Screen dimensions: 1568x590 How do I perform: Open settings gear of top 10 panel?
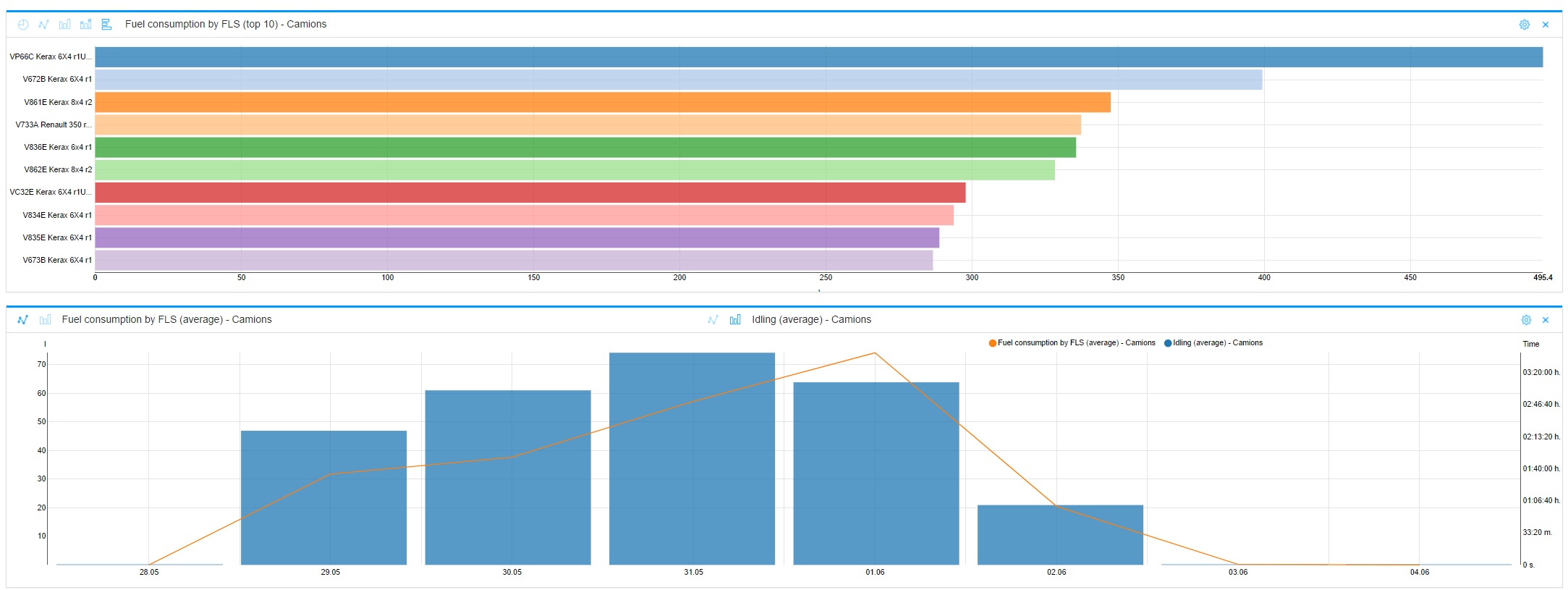[x=1524, y=25]
